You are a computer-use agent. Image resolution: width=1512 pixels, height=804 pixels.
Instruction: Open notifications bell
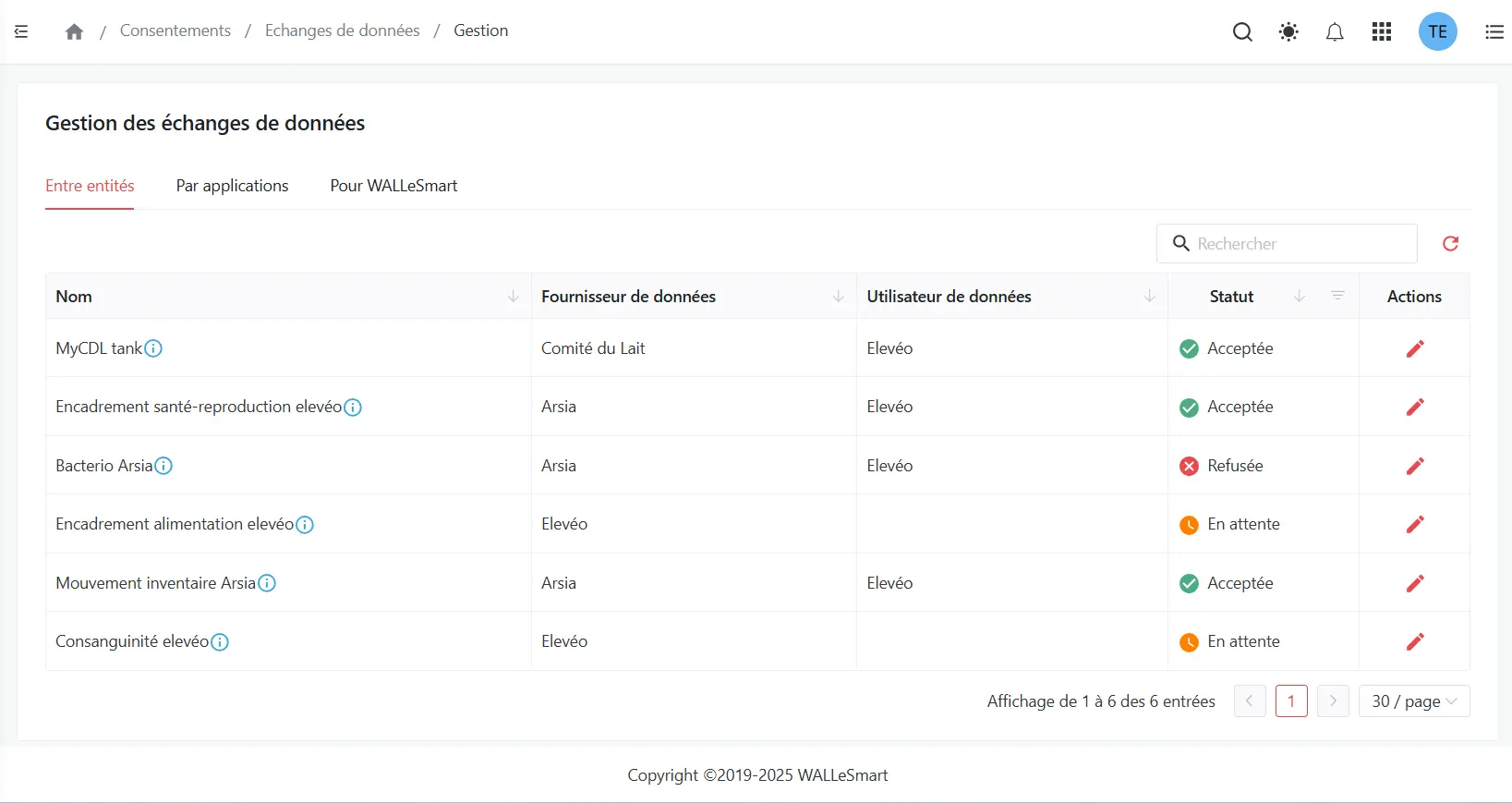coord(1335,32)
